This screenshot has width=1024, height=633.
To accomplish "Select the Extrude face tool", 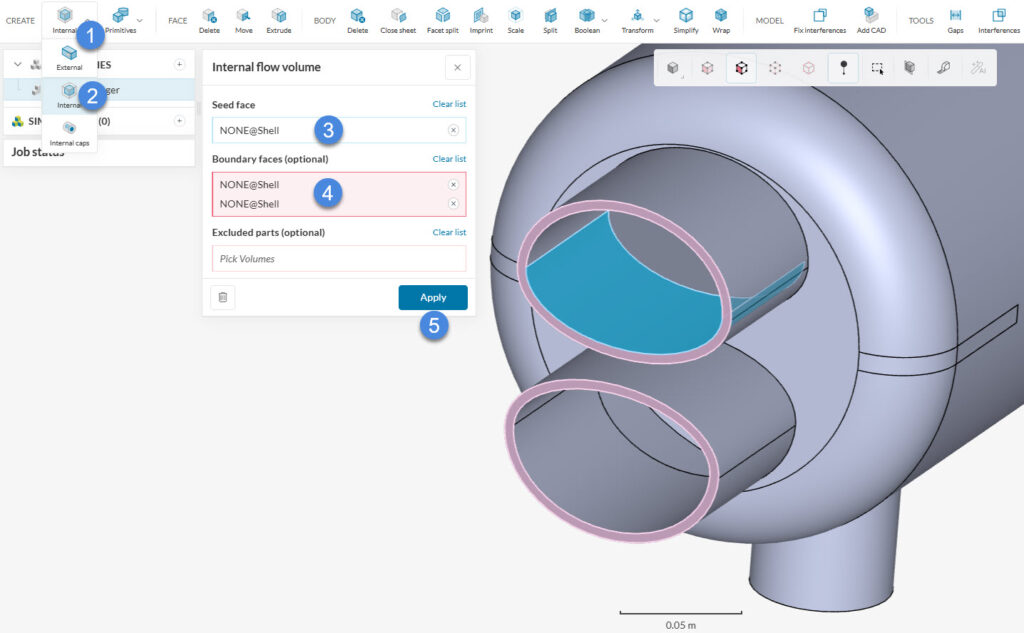I will pos(280,18).
